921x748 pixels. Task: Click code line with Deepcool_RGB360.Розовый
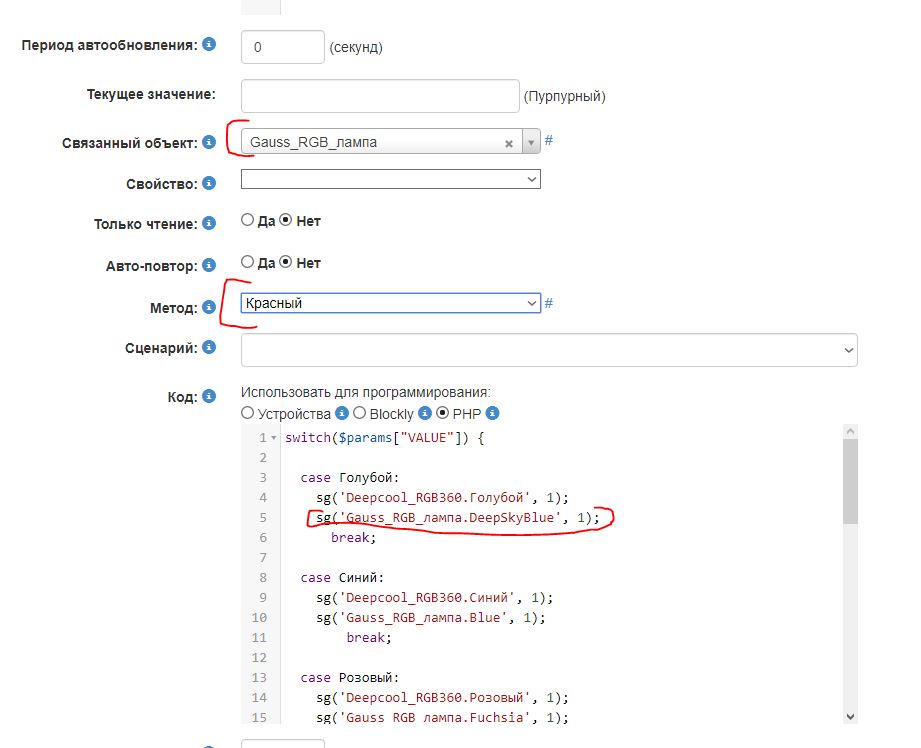(x=442, y=697)
